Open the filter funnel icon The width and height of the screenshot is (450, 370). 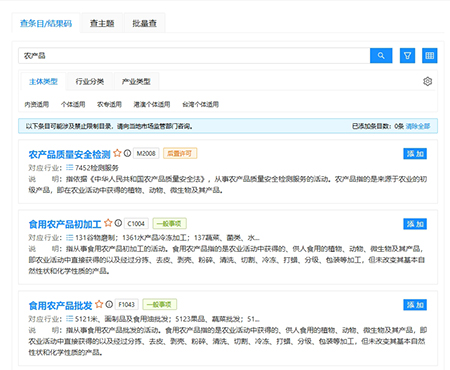pyautogui.click(x=407, y=56)
